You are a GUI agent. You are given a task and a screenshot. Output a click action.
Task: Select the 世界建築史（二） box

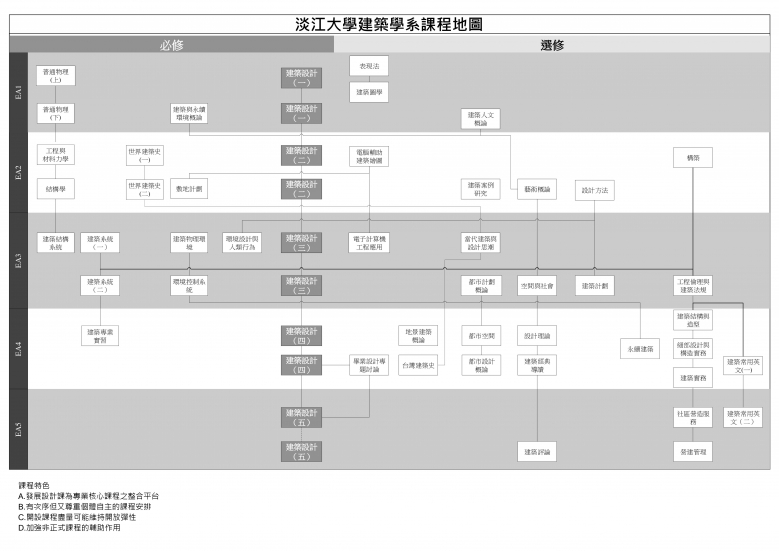coord(145,189)
